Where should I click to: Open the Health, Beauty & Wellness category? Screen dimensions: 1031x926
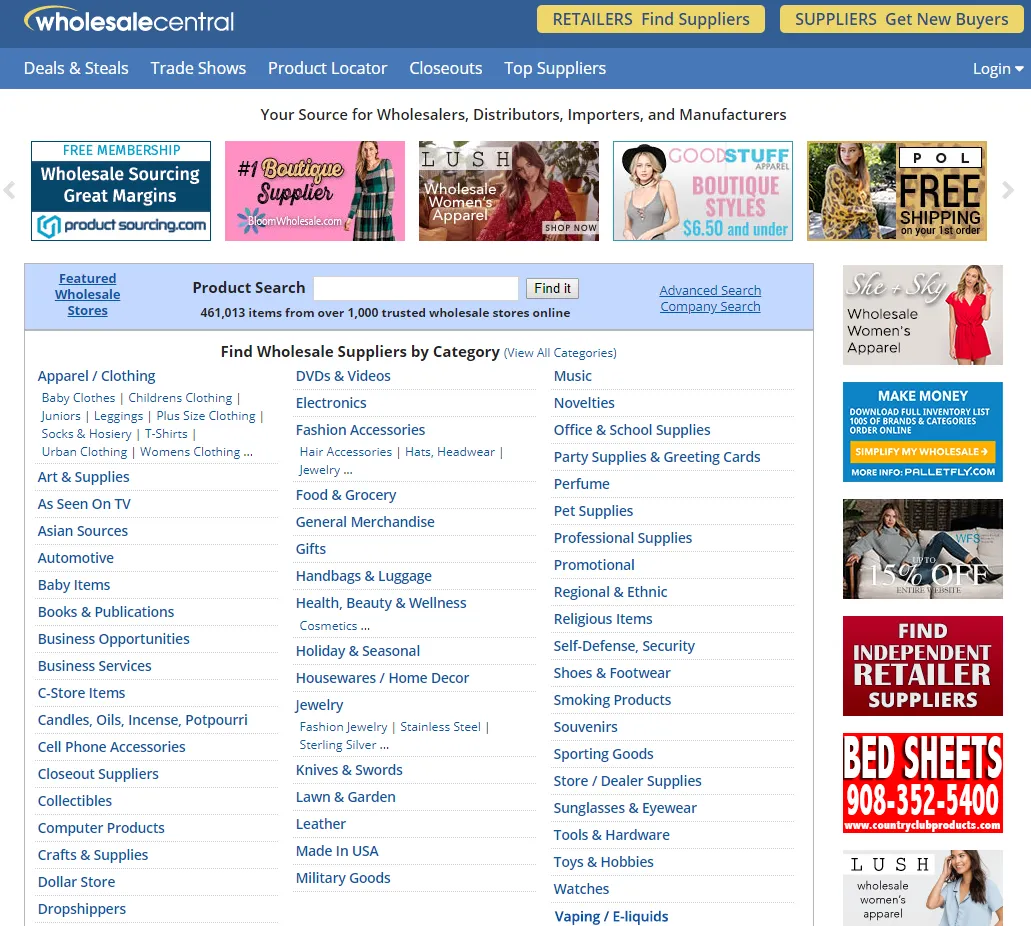point(381,603)
